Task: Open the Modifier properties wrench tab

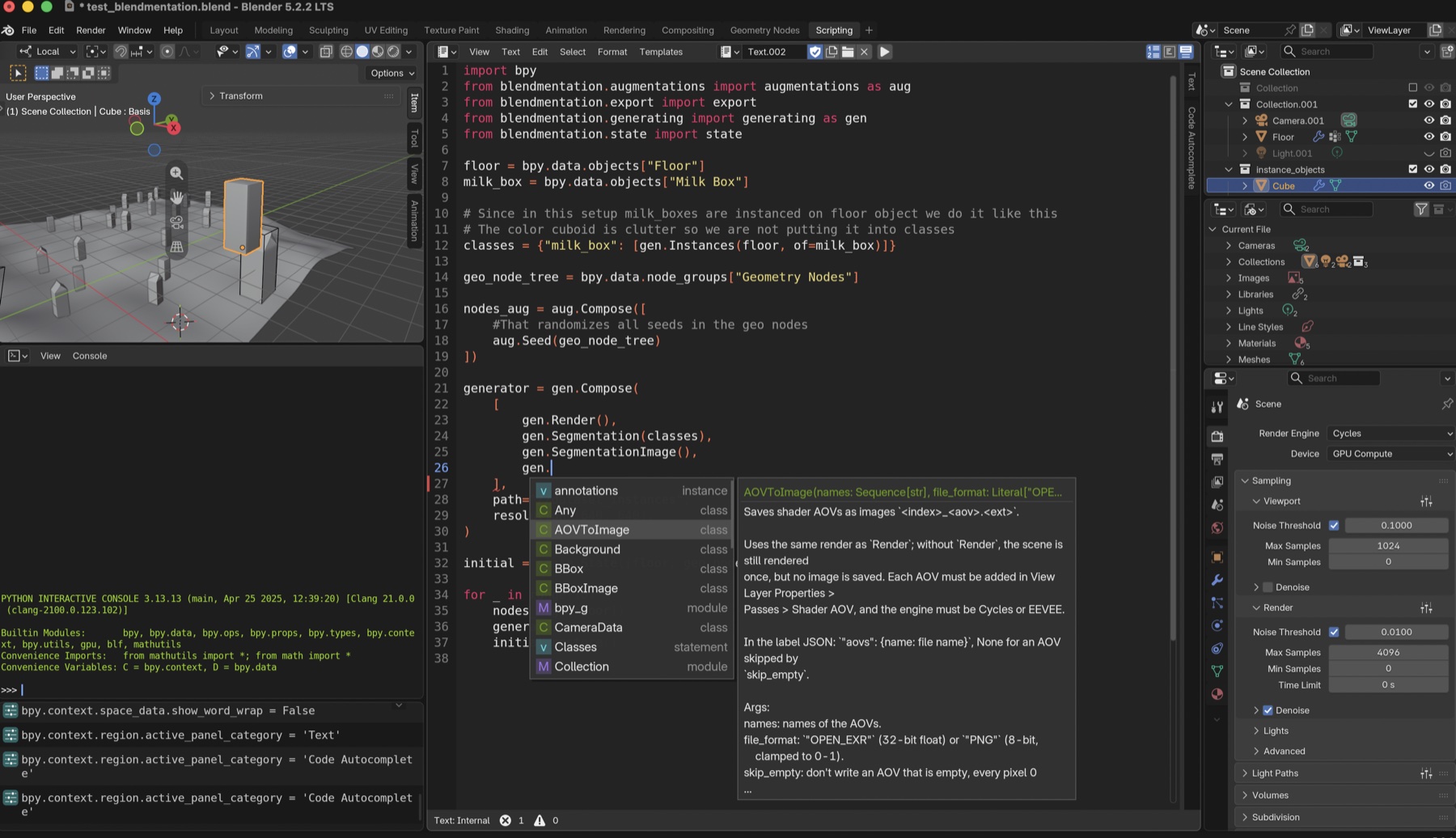Action: [x=1217, y=580]
